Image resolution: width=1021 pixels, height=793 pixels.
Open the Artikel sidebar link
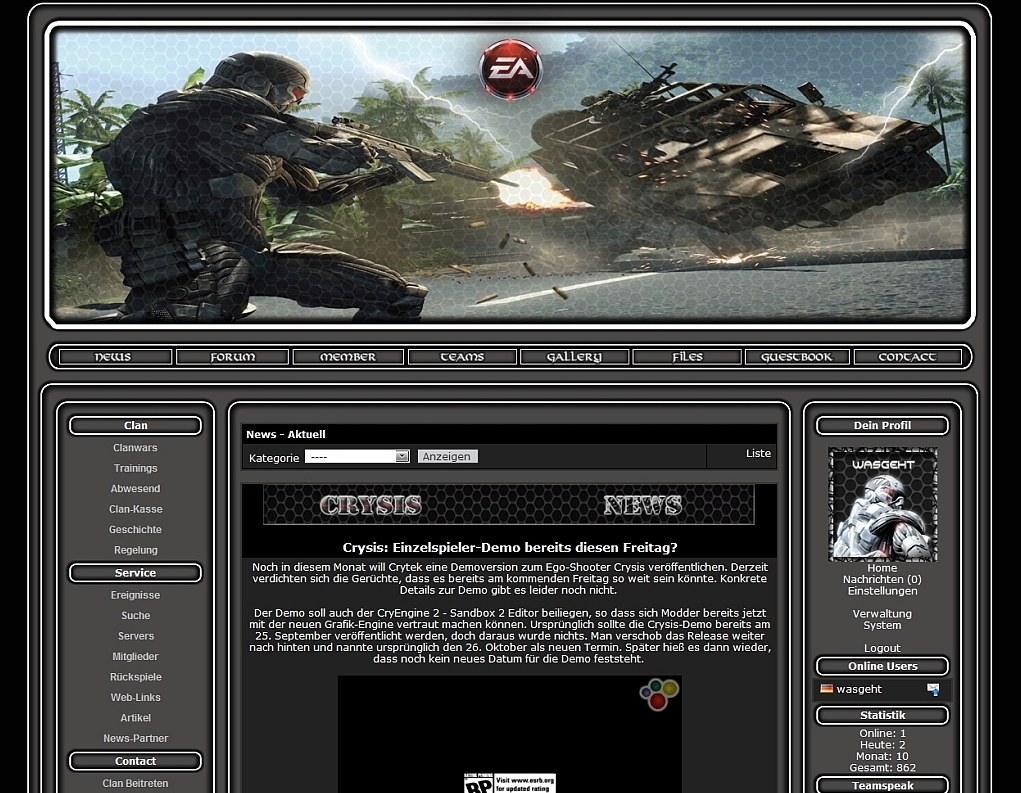[x=135, y=717]
